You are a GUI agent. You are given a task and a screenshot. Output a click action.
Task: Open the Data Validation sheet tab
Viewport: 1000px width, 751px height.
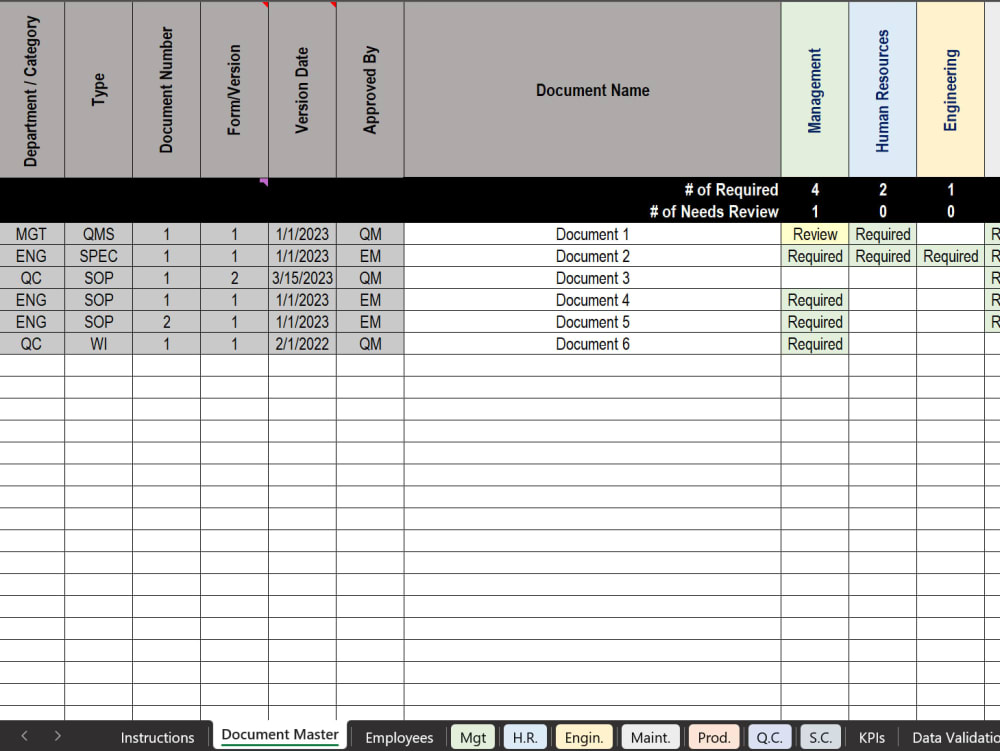(x=951, y=737)
